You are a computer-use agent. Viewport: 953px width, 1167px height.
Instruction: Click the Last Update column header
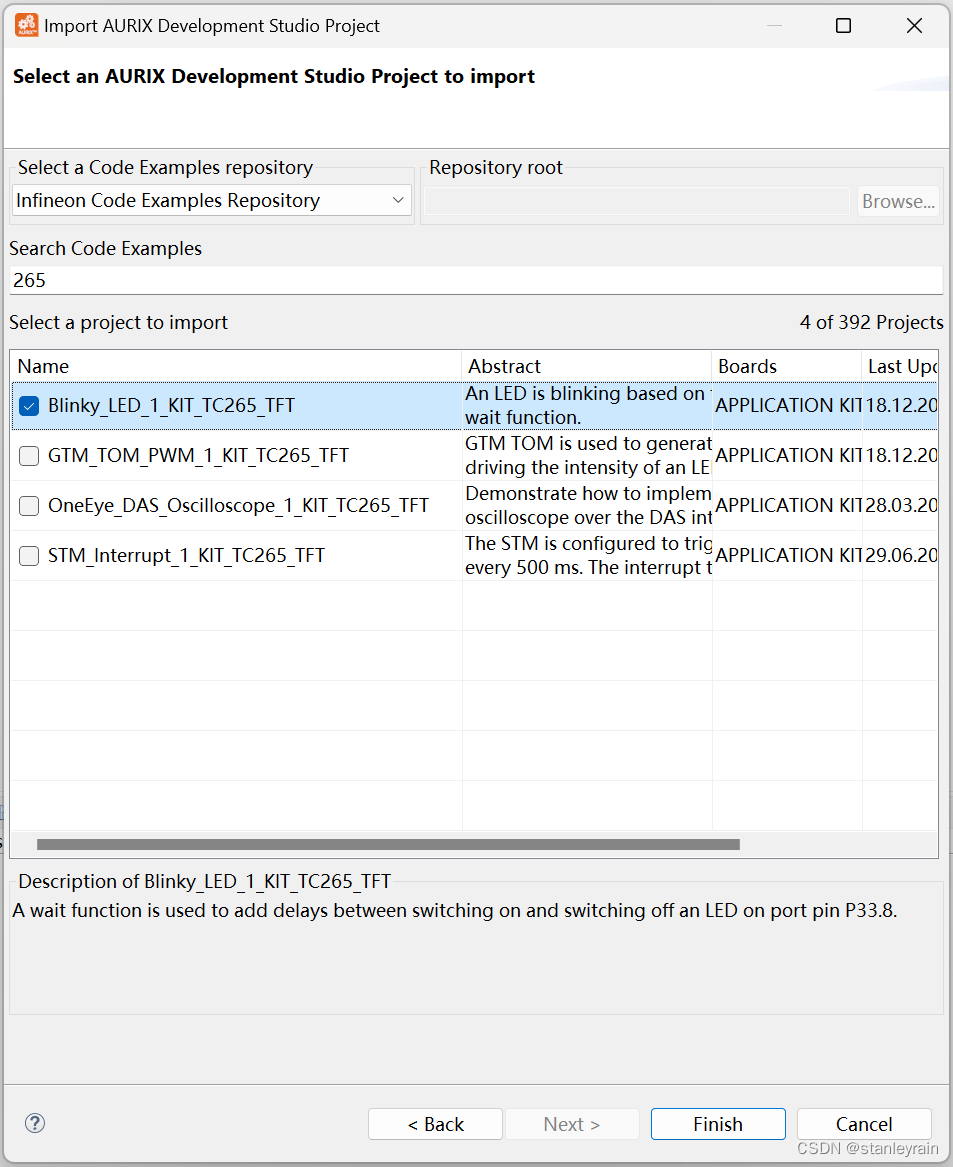tap(900, 366)
